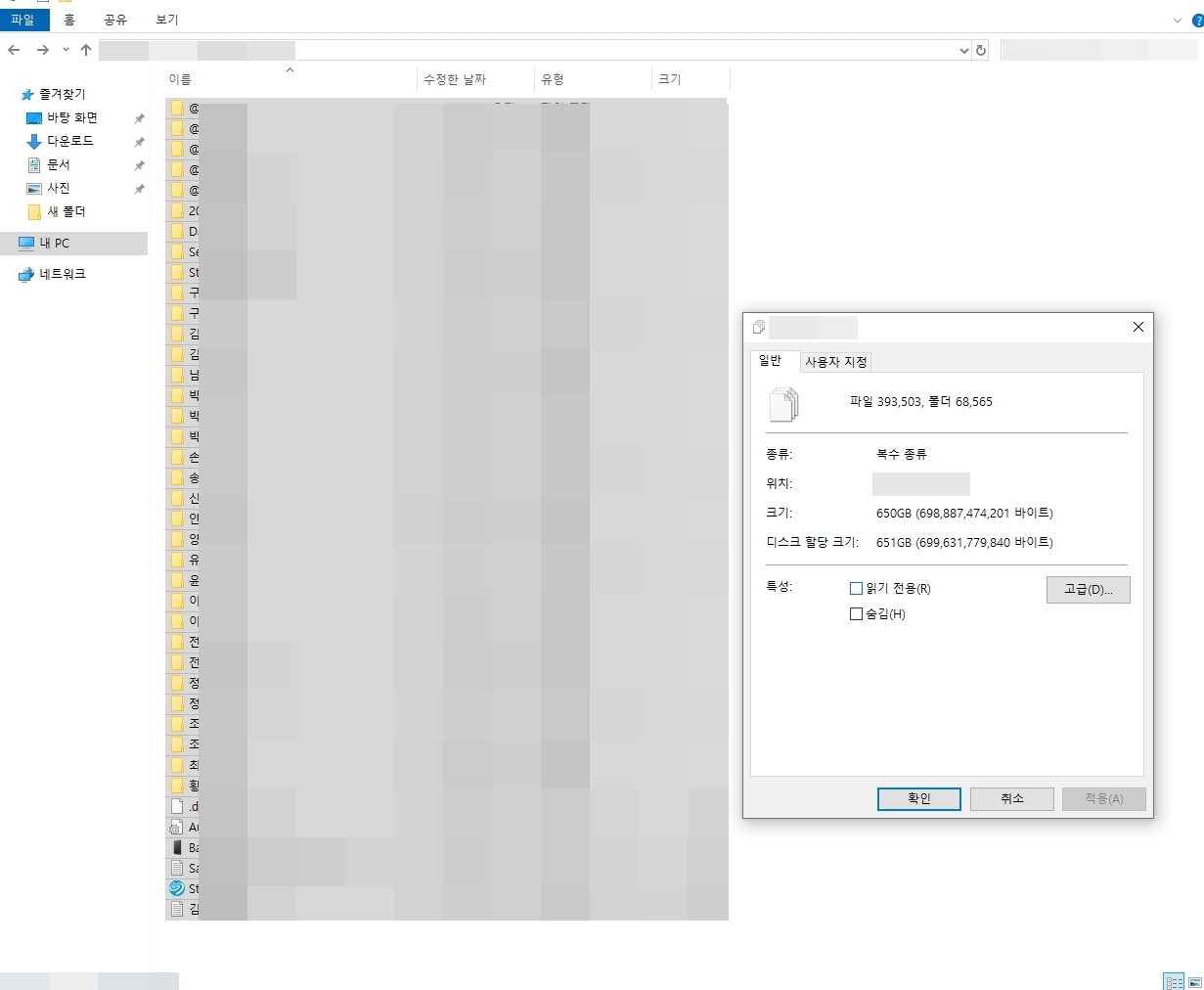
Task: Select the folder starting with 황
Action: (x=184, y=786)
